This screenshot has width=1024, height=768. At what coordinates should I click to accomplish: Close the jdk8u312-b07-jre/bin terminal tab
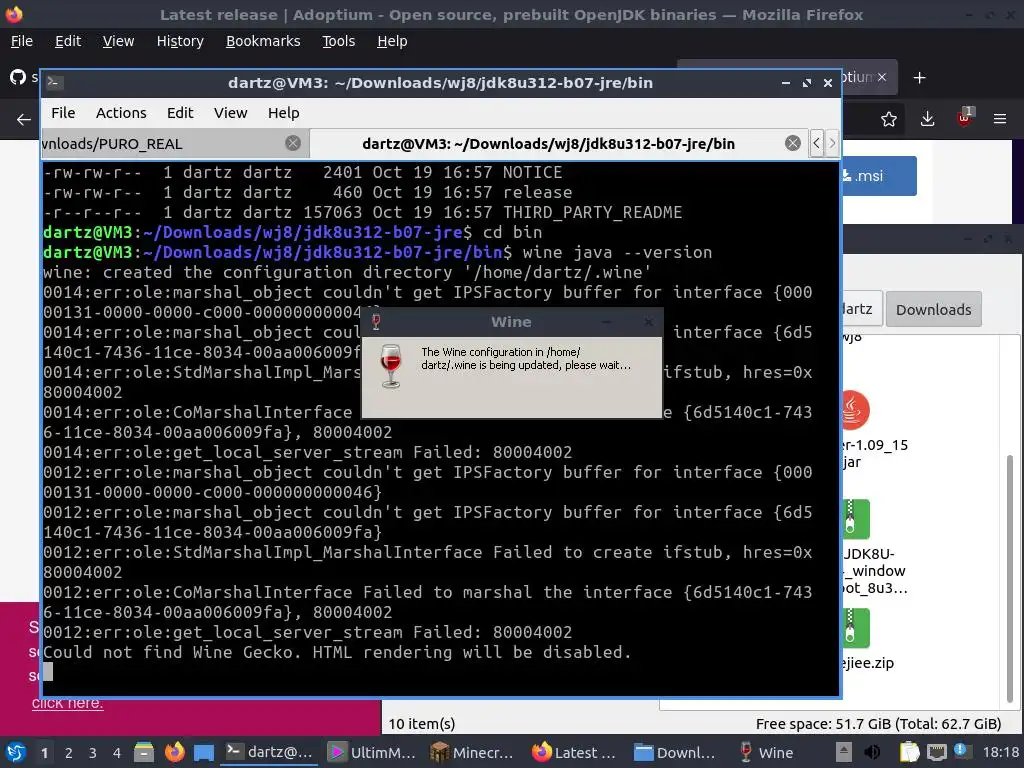[793, 143]
